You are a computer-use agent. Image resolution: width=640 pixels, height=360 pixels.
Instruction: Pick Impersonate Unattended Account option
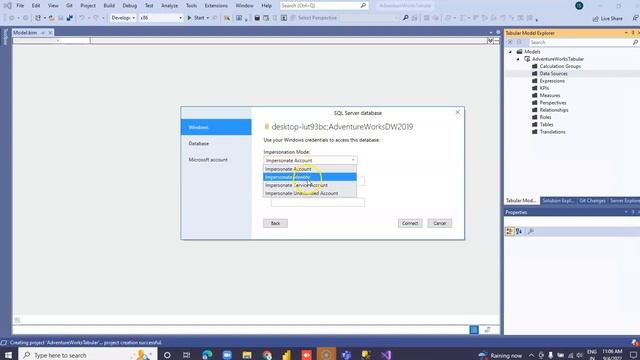coord(310,193)
